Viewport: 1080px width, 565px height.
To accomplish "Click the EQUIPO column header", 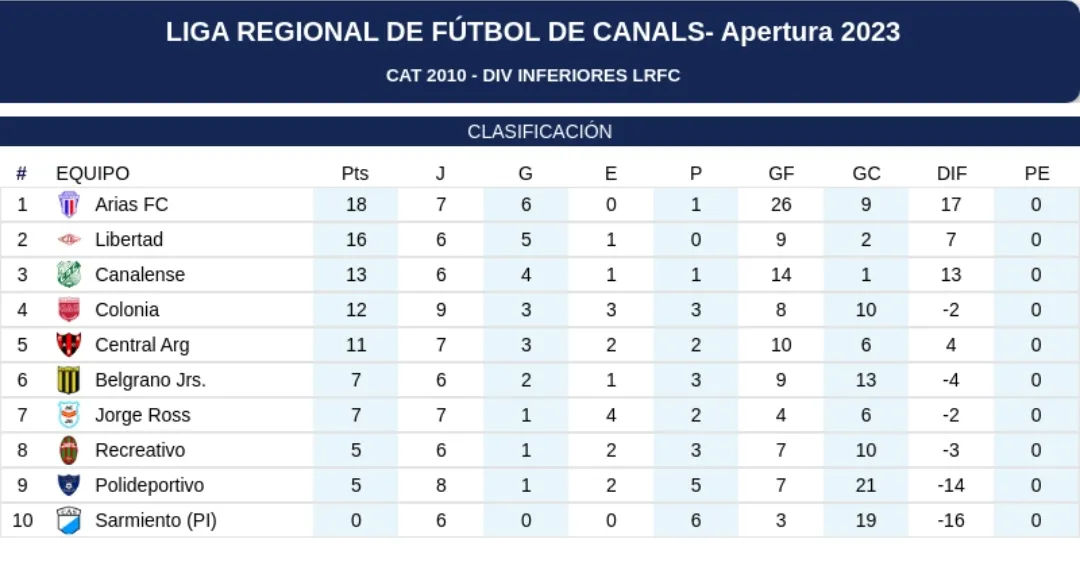I will [x=92, y=173].
